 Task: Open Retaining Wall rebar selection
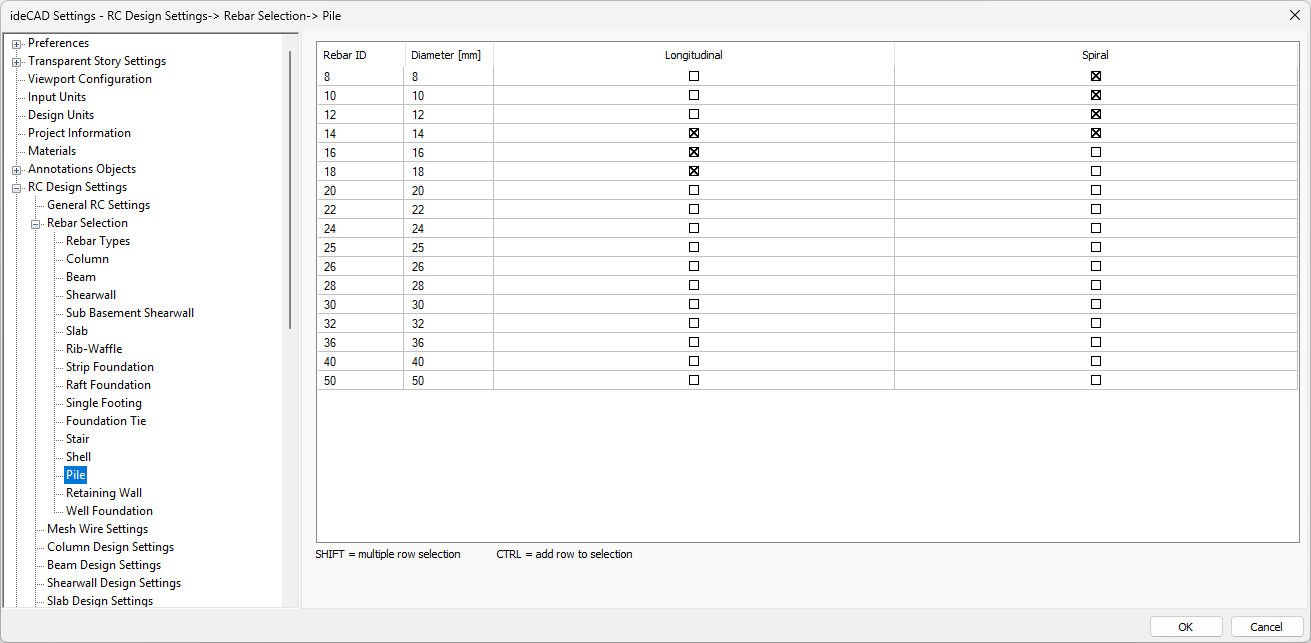104,493
